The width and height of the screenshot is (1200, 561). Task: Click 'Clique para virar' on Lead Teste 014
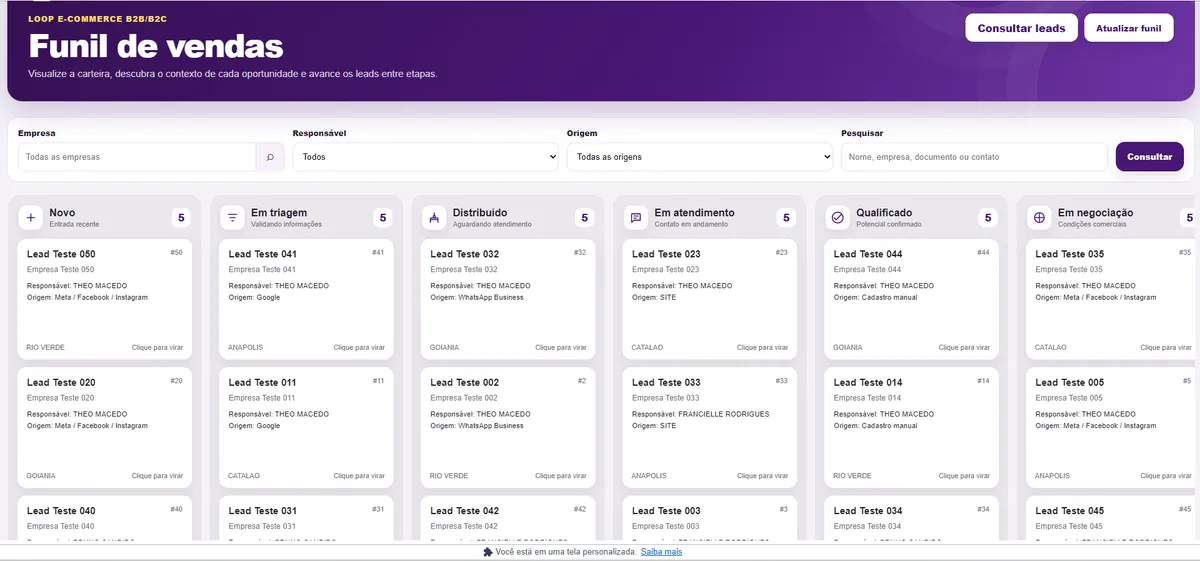click(x=964, y=476)
